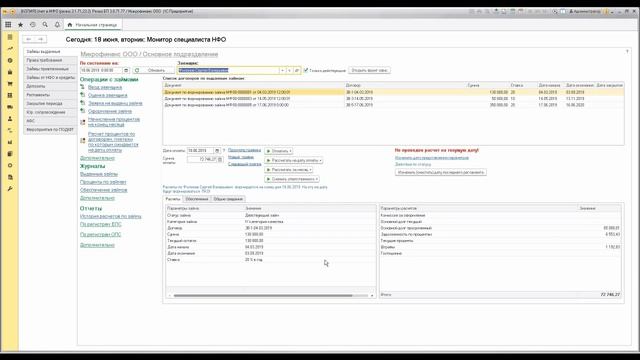Viewport: 640px width, 360px height.
Task: Open selected Заемщик card icon
Action: click(297, 70)
